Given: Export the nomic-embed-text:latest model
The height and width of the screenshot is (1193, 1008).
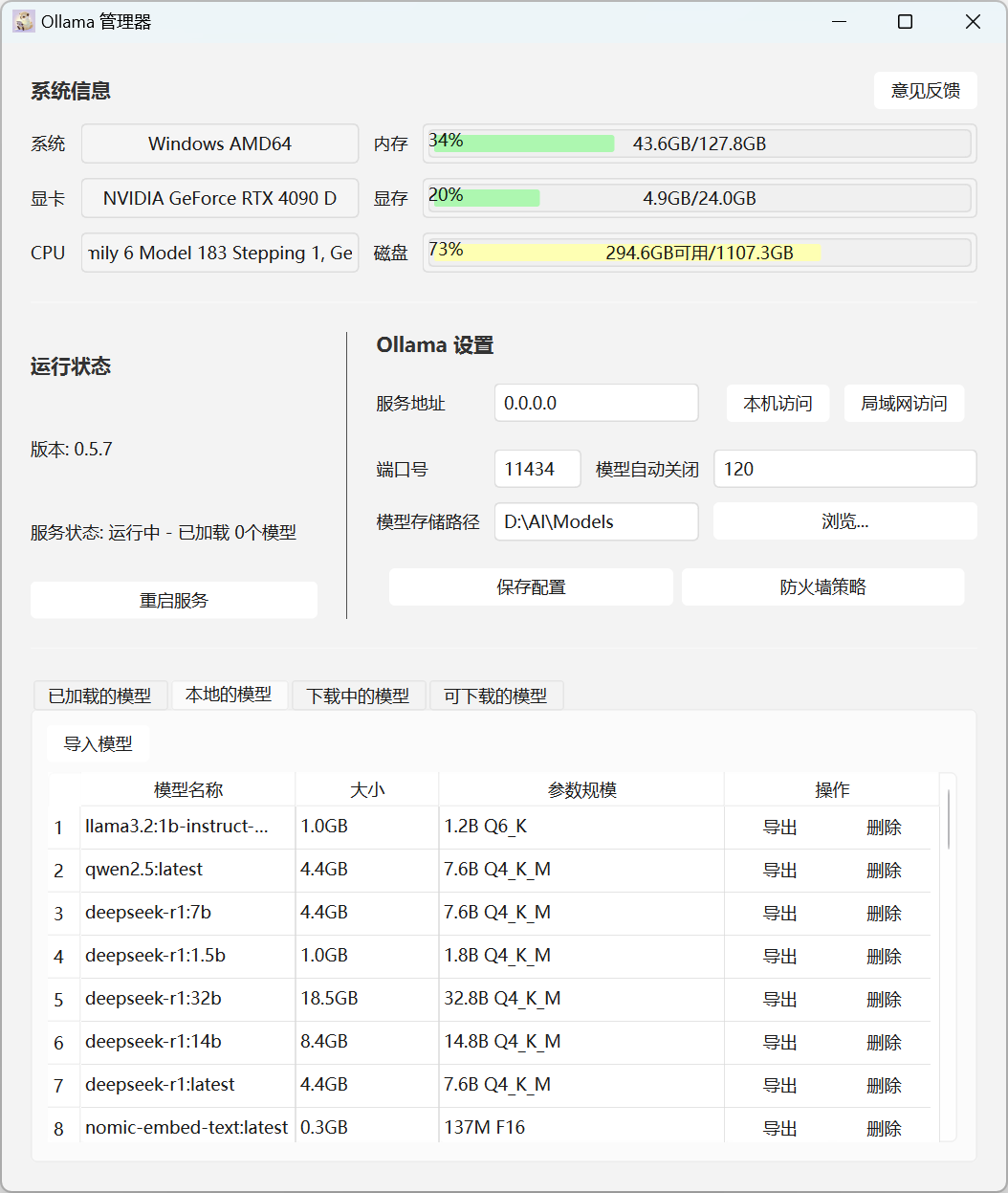Looking at the screenshot, I should (x=779, y=1128).
